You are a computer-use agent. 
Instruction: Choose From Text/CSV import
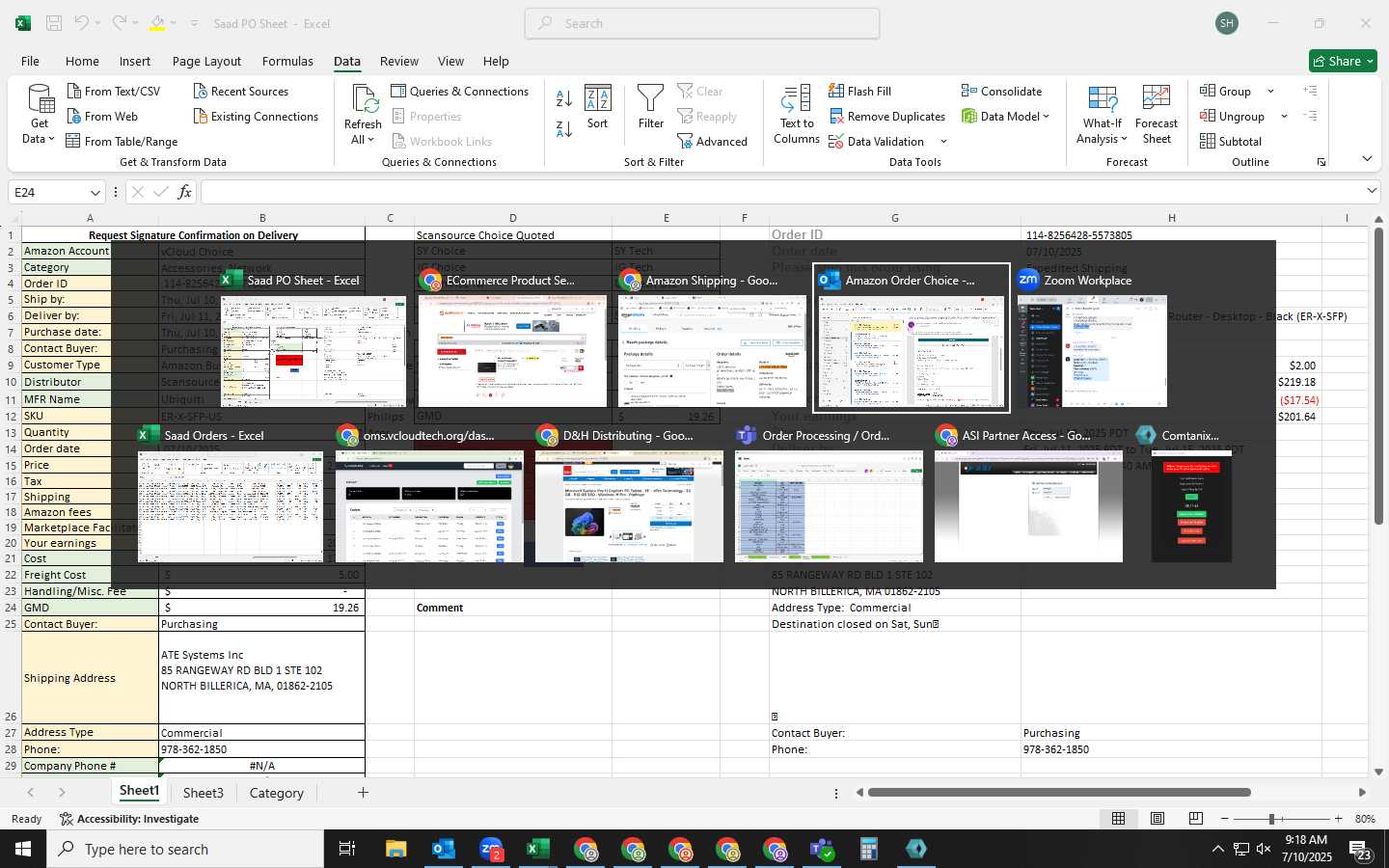coord(113,91)
